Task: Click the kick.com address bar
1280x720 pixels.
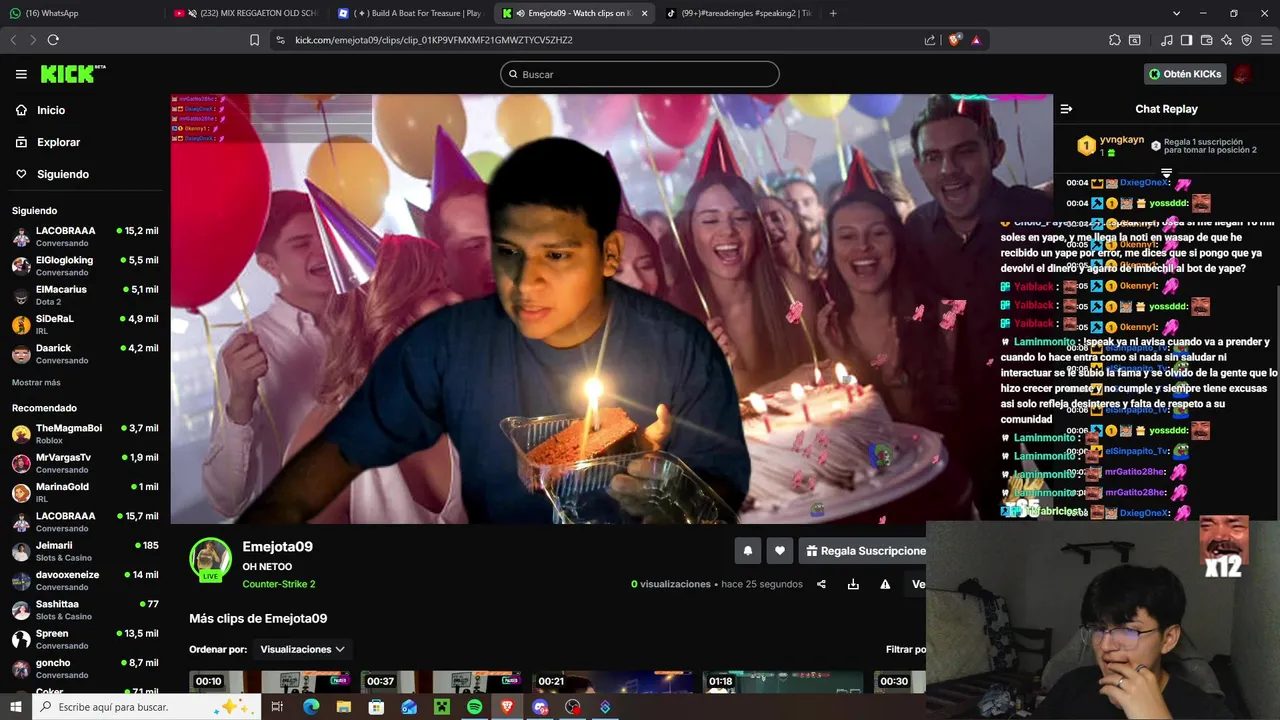Action: click(x=600, y=40)
